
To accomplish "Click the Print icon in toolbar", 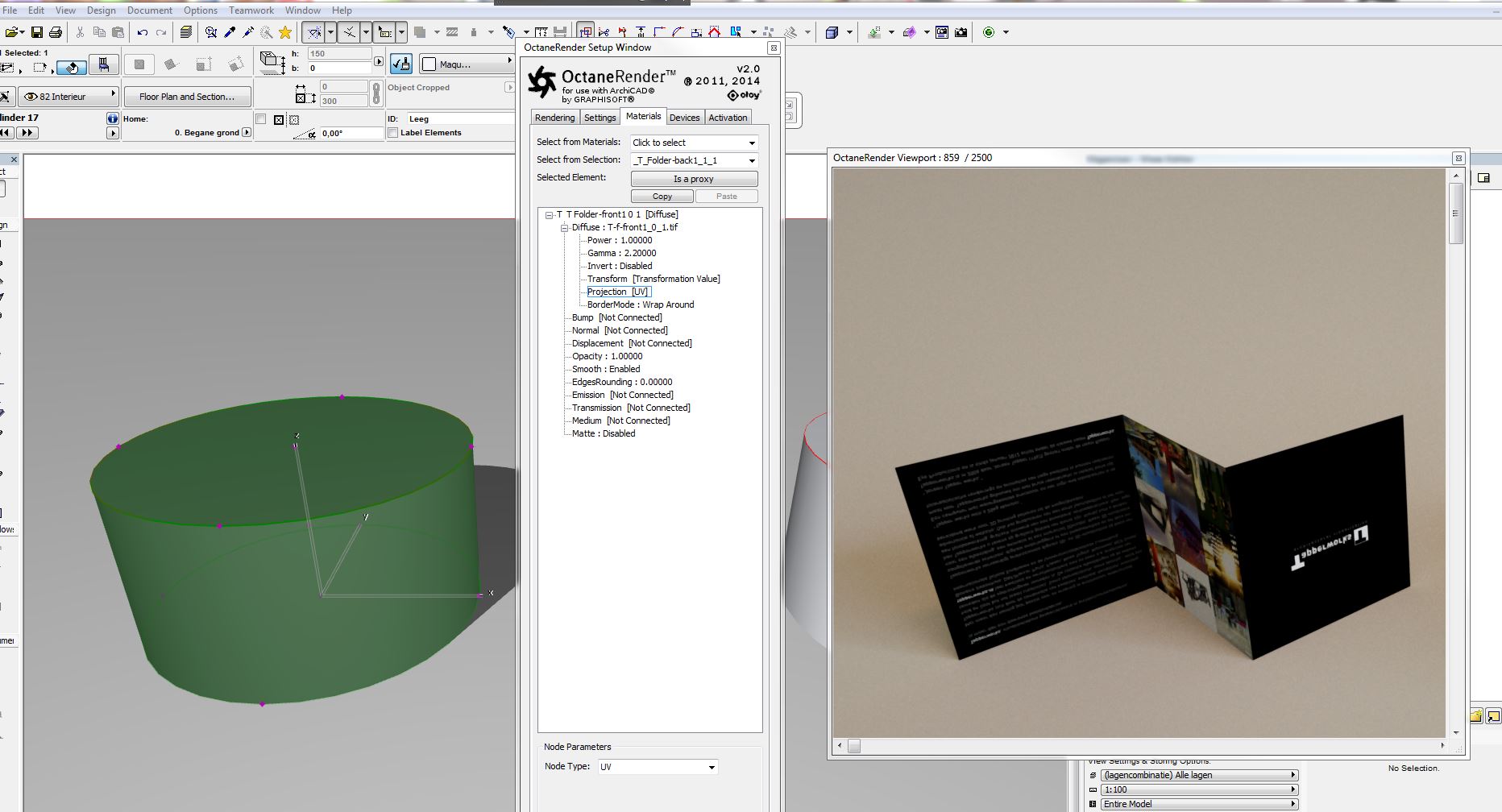I will (56, 32).
